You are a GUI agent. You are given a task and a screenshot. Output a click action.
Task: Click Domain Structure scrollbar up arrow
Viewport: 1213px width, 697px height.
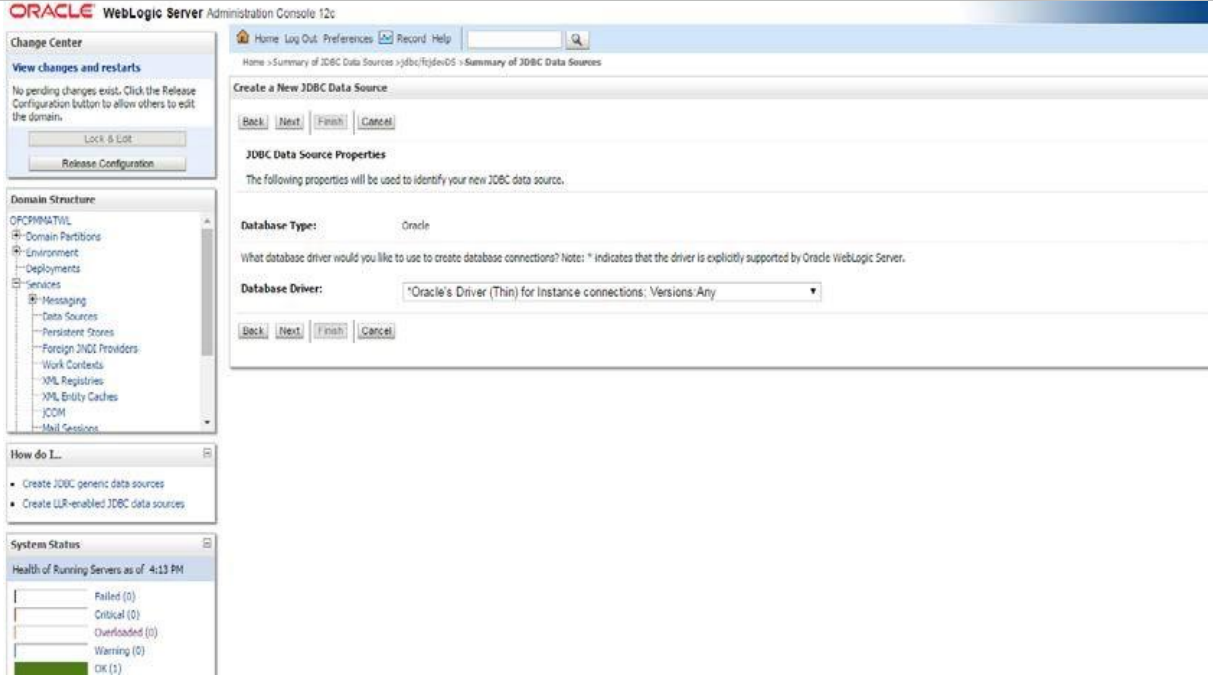pos(207,220)
